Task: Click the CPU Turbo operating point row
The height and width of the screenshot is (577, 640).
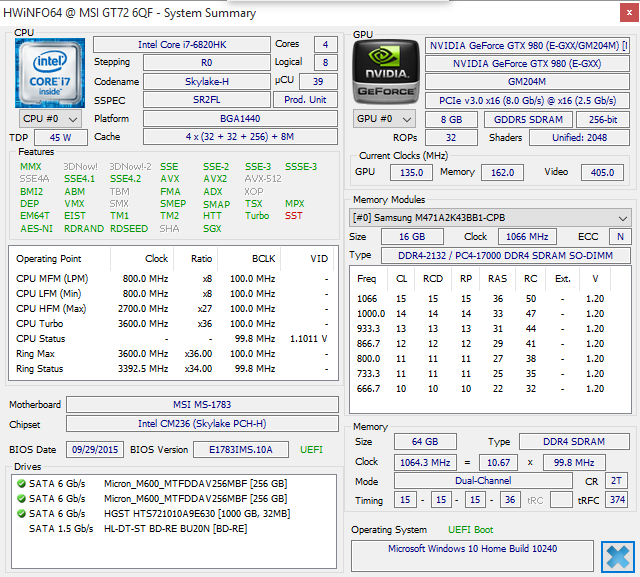Action: click(x=172, y=324)
